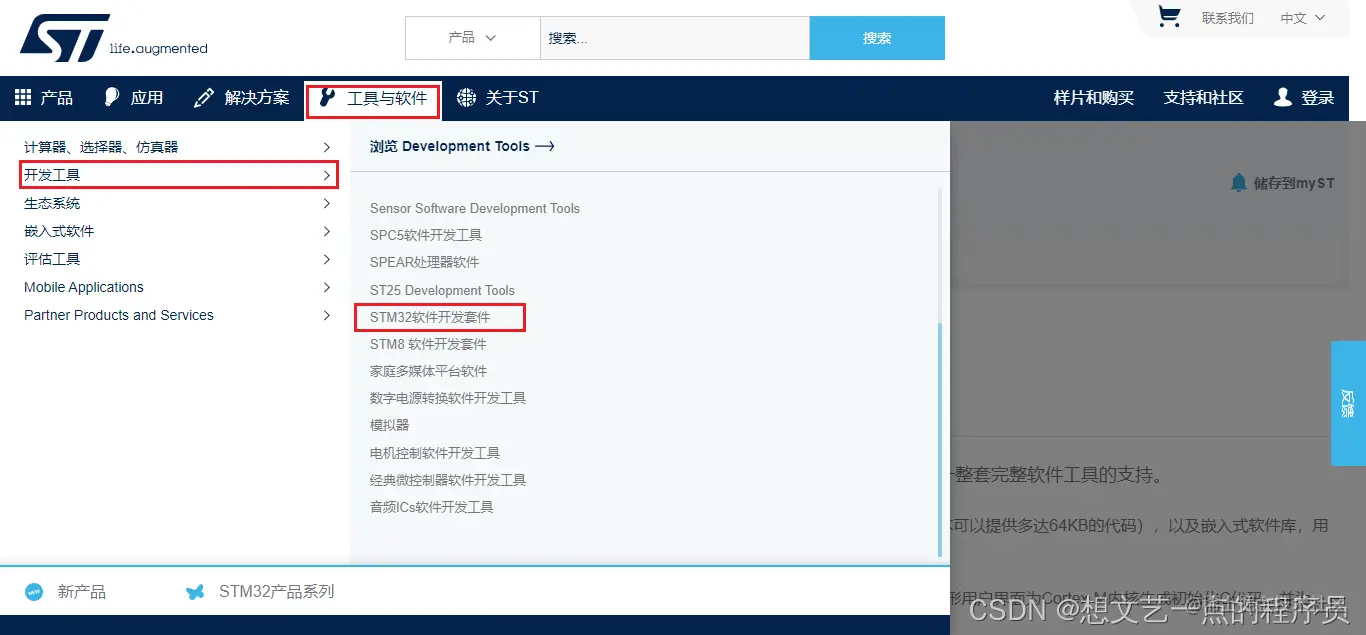Click the person icon next to 登录

point(1283,97)
